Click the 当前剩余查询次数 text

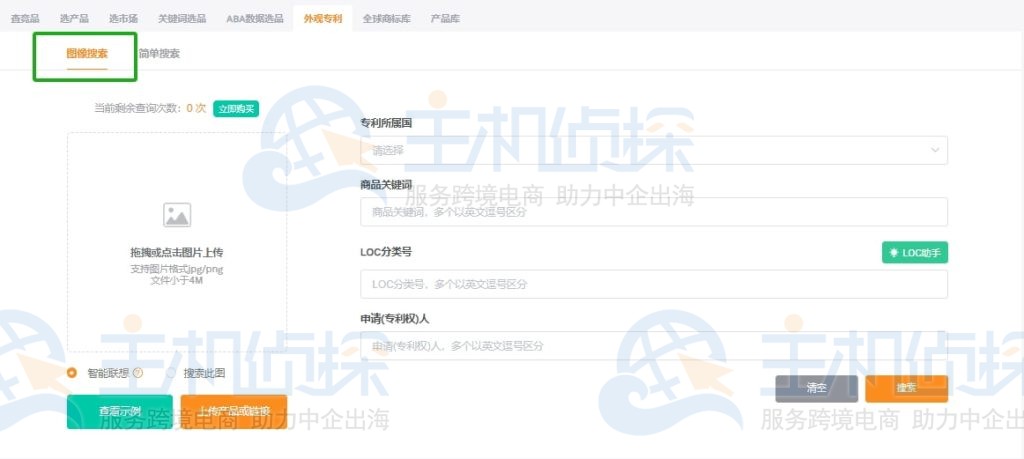point(139,108)
